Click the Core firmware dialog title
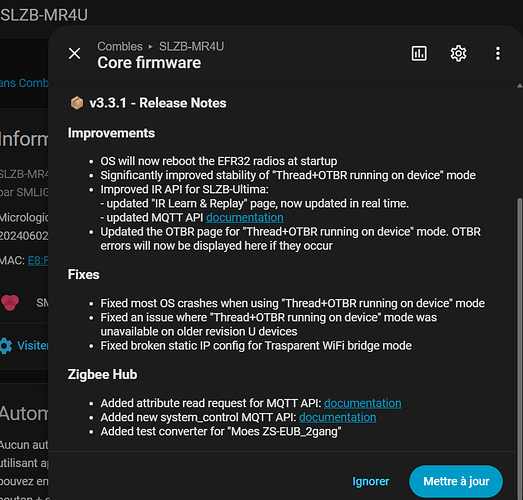Viewport: 523px width, 500px height. [x=149, y=63]
